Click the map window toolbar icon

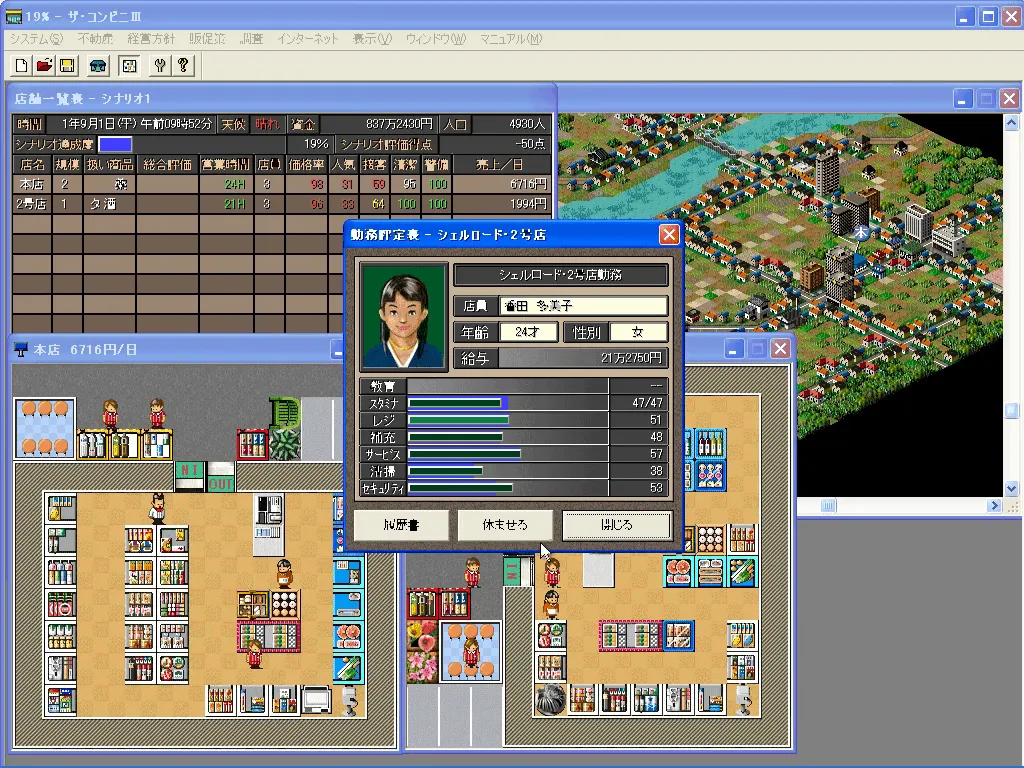127,62
